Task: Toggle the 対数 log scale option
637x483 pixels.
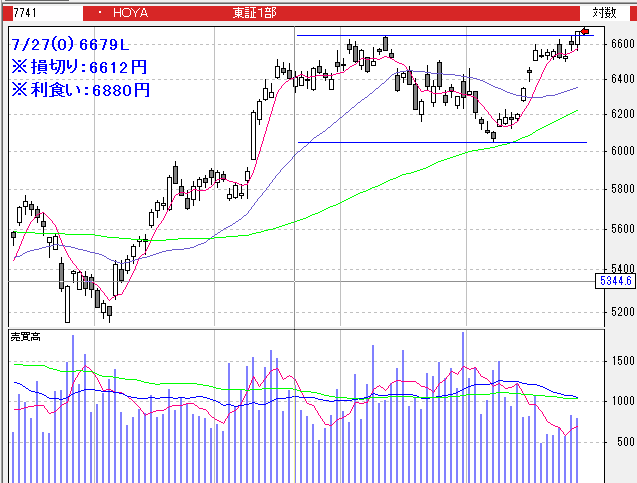Action: pyautogui.click(x=603, y=12)
